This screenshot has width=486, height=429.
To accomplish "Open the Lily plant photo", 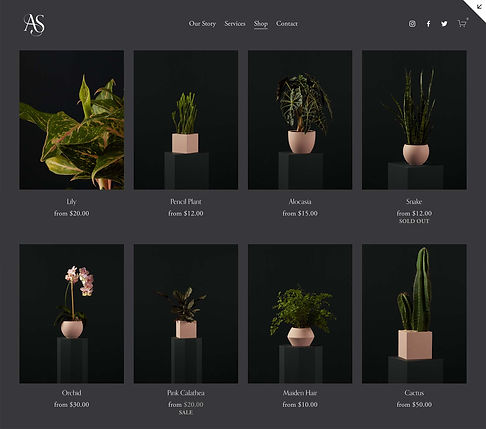I will click(72, 120).
